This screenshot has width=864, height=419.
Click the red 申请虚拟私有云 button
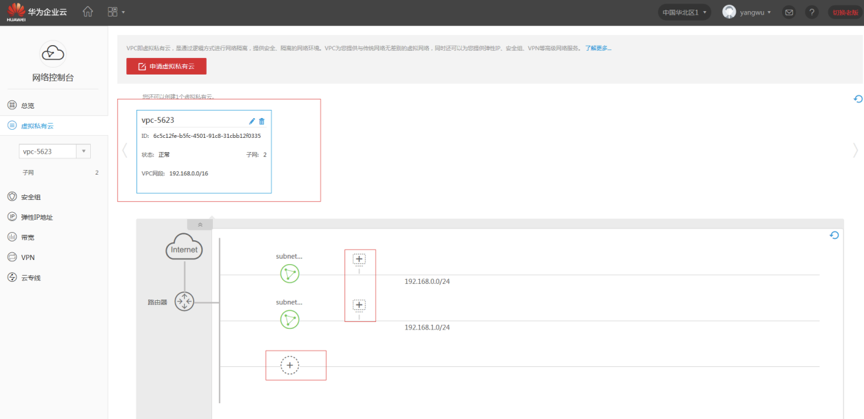point(166,66)
